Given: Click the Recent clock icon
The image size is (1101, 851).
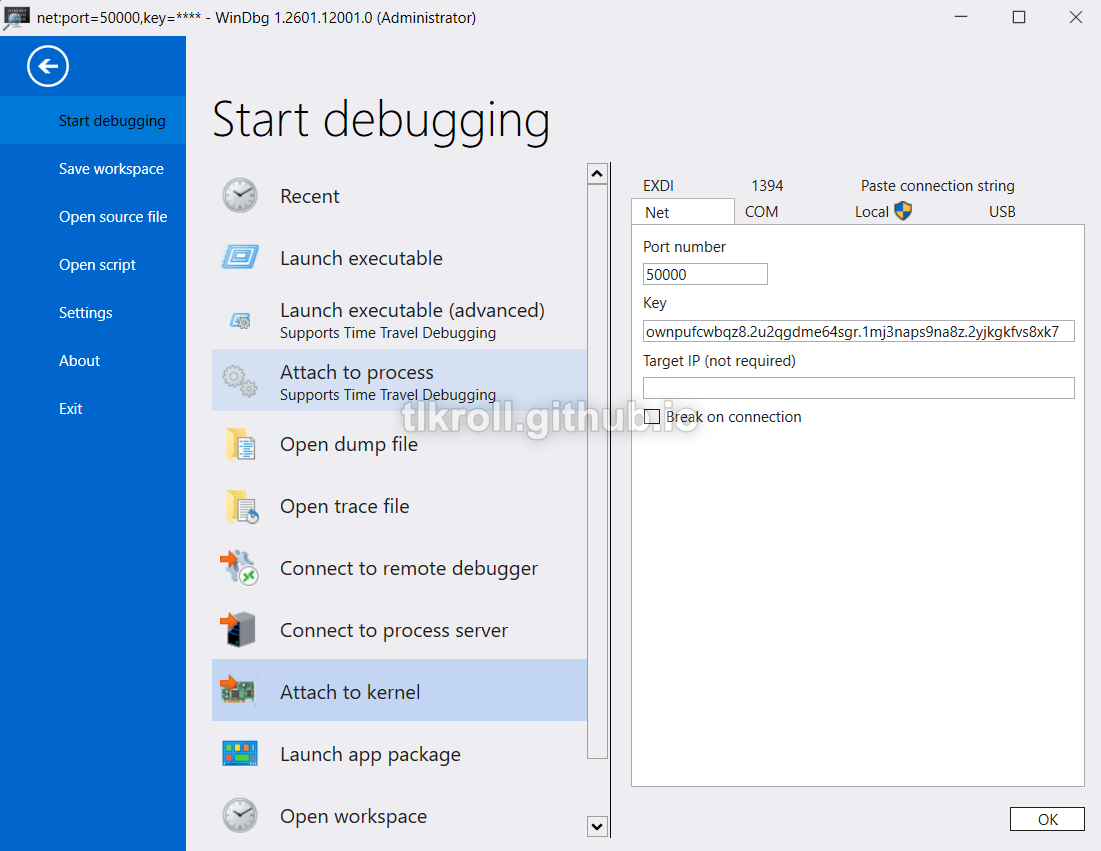Looking at the screenshot, I should click(x=240, y=196).
